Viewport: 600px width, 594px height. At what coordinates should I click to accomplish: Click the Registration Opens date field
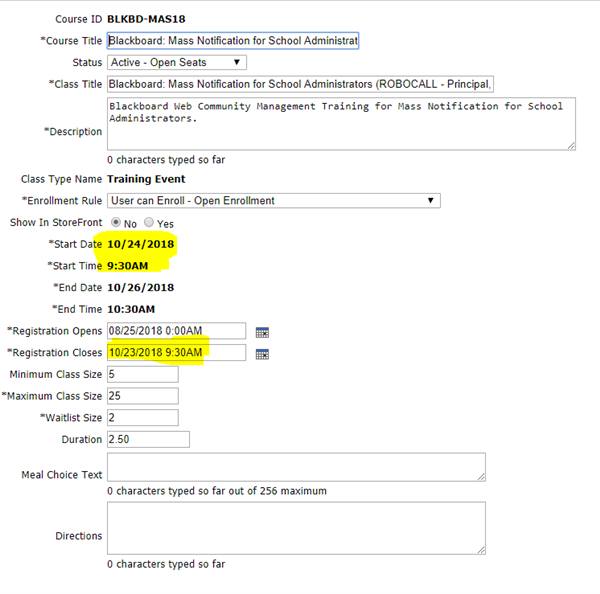[x=176, y=331]
